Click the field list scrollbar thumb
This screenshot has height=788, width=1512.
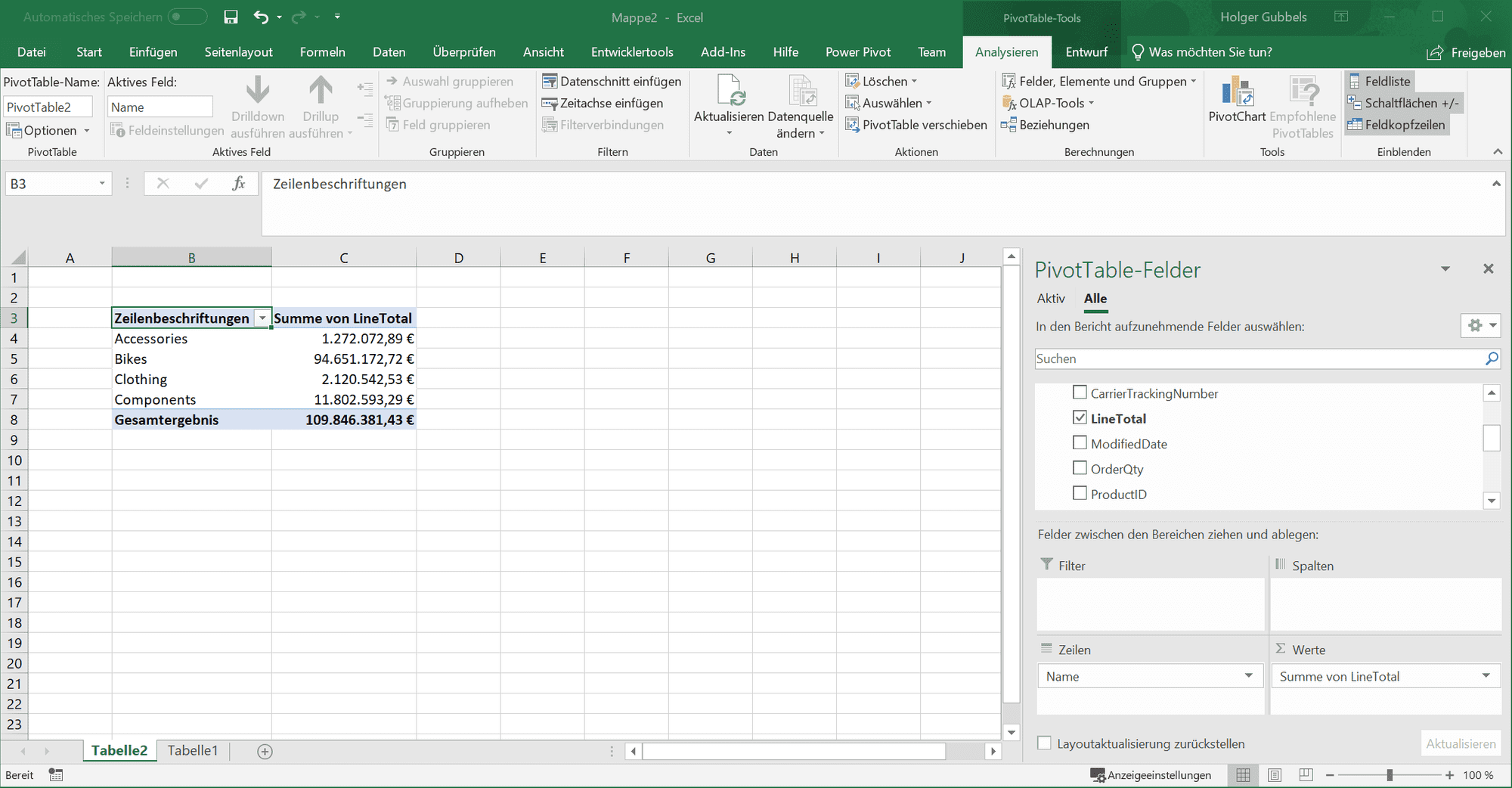(1492, 438)
